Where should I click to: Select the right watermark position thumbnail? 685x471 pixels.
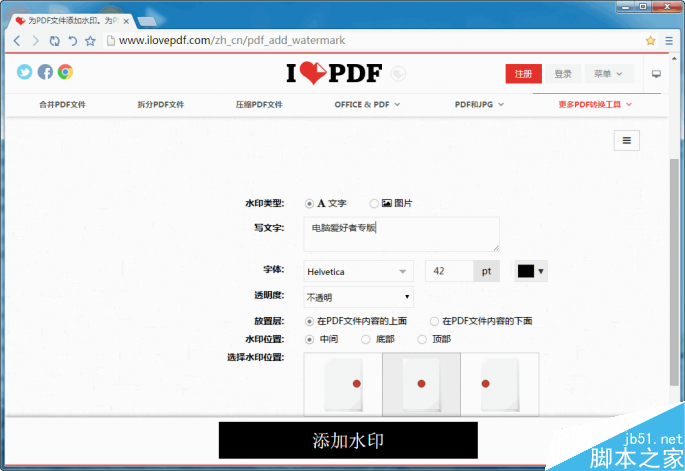click(500, 384)
